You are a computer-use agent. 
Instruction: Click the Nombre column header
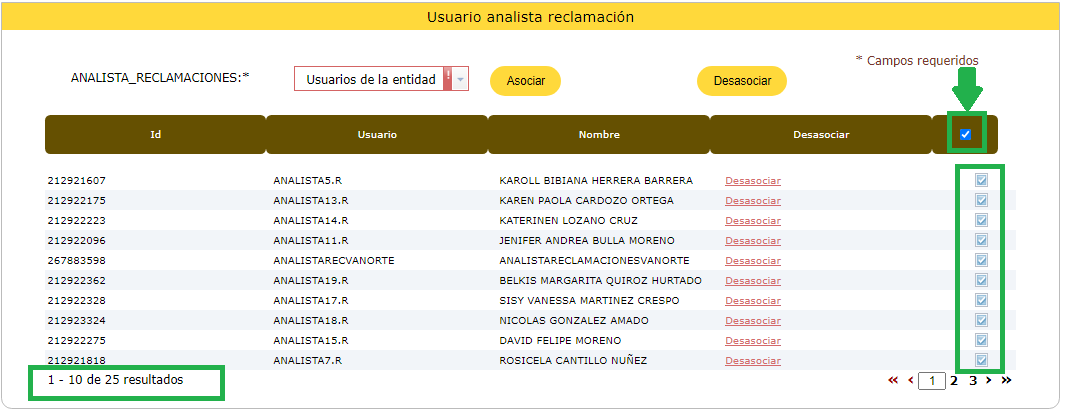[x=599, y=135]
